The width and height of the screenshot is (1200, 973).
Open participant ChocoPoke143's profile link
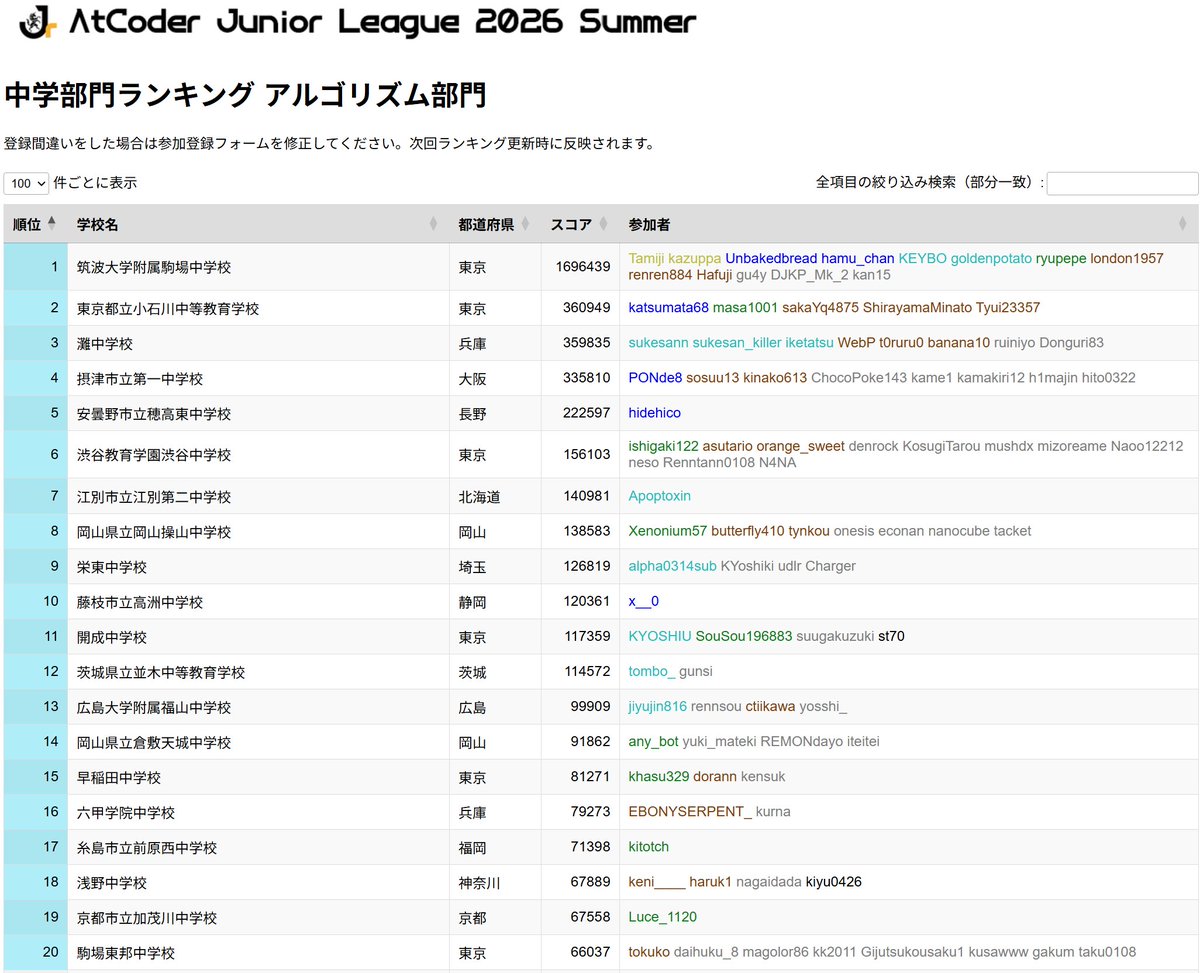859,378
